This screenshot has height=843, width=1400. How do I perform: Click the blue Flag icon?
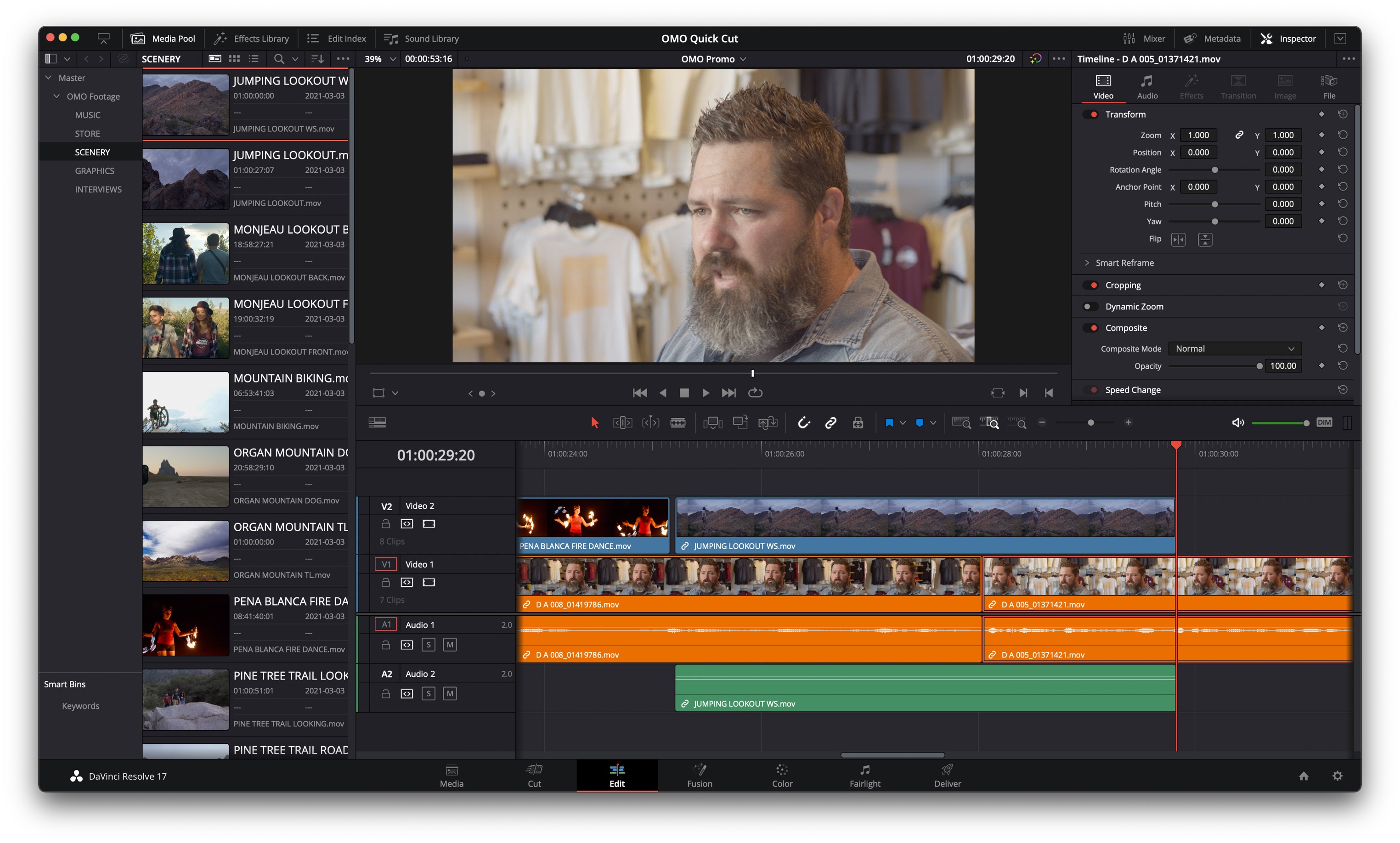pos(889,422)
